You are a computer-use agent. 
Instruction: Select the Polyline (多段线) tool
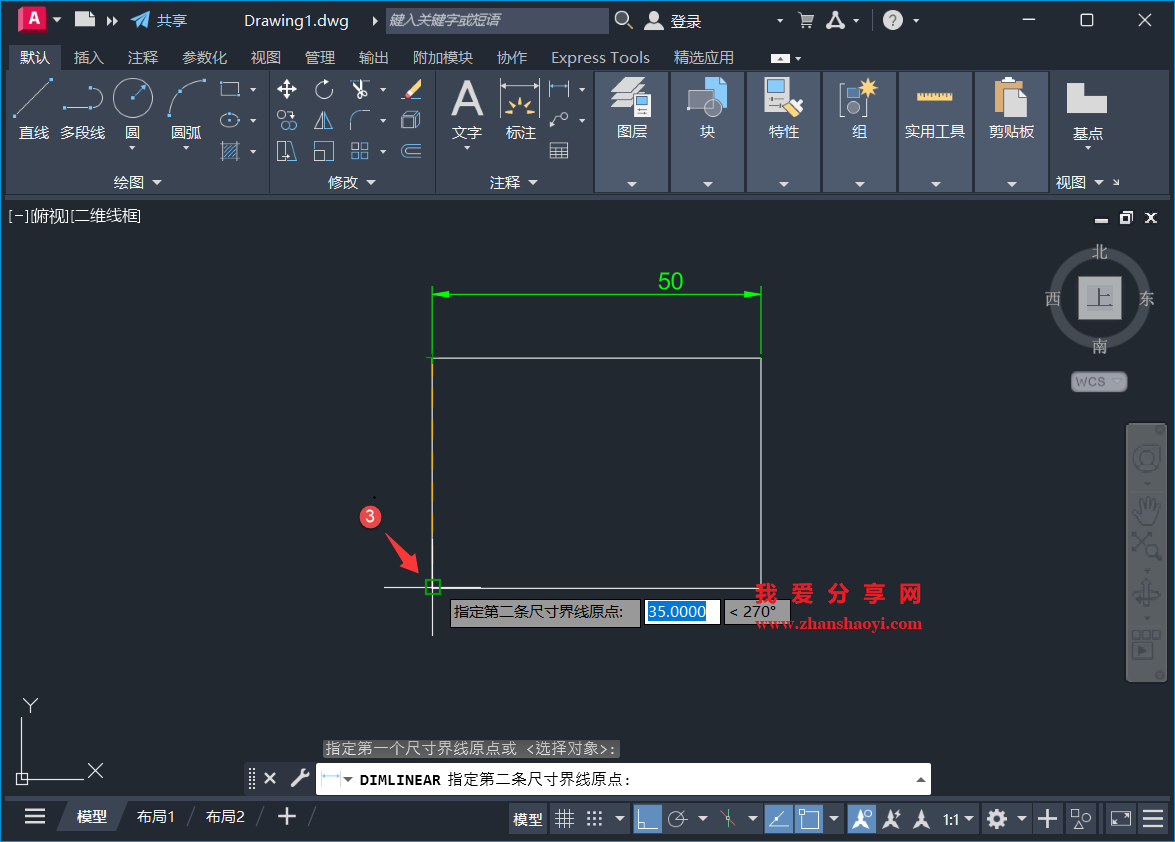[82, 104]
